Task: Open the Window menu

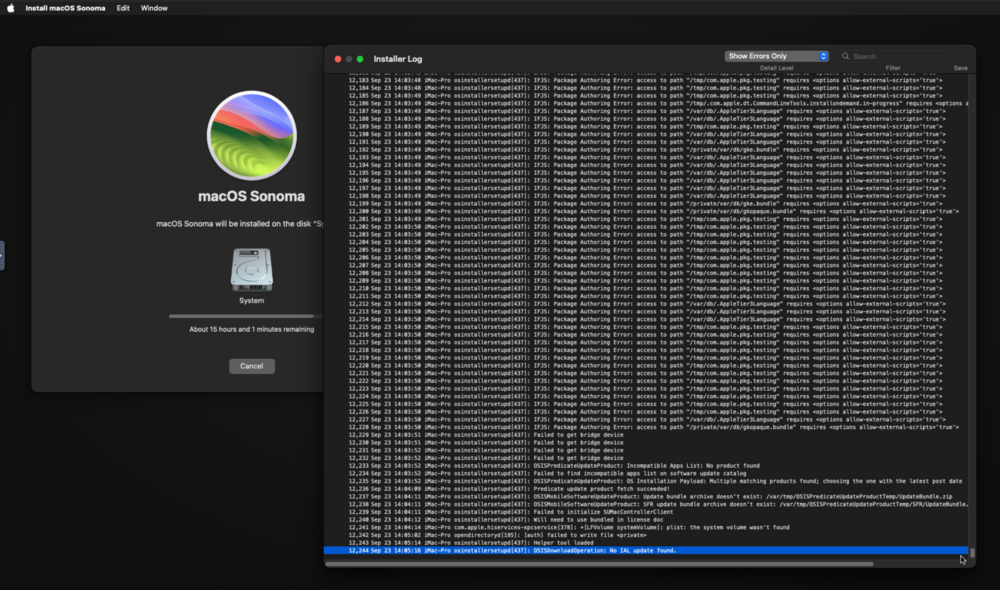Action: (154, 8)
